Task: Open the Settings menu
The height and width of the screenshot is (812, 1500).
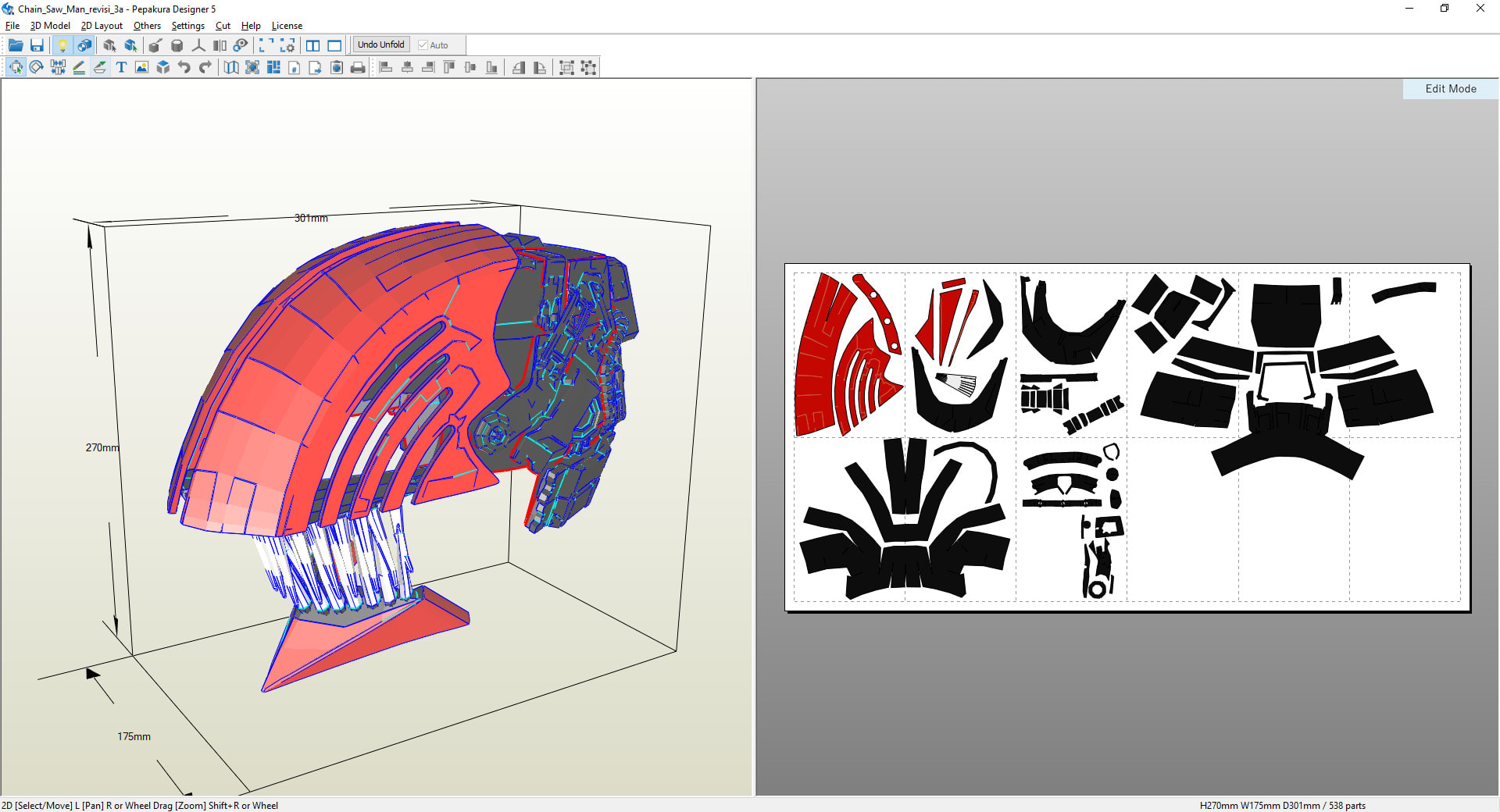Action: [187, 26]
